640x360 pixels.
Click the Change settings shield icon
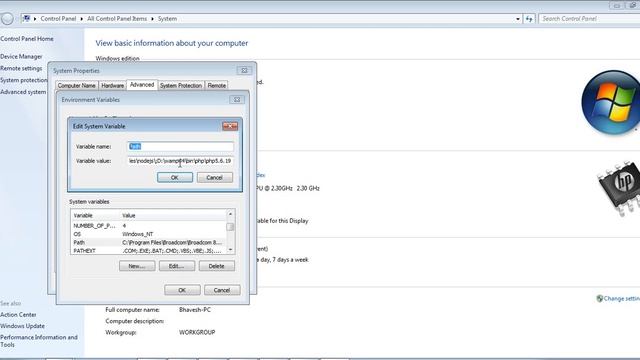600,298
